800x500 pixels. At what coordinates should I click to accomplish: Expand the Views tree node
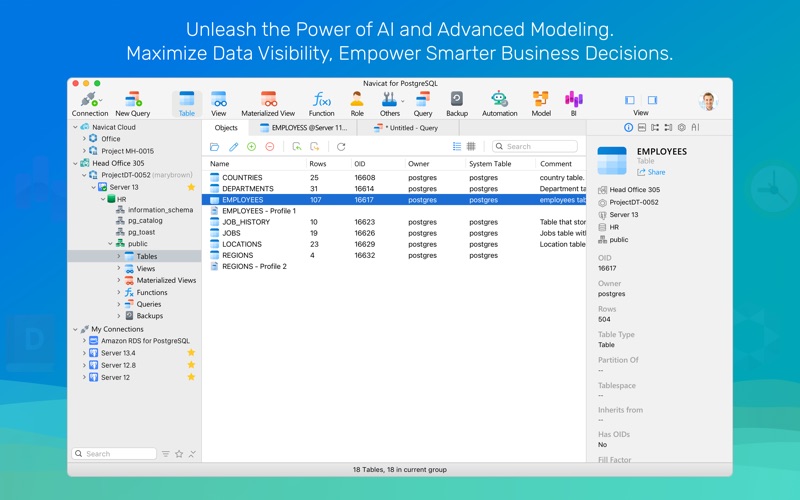point(119,268)
